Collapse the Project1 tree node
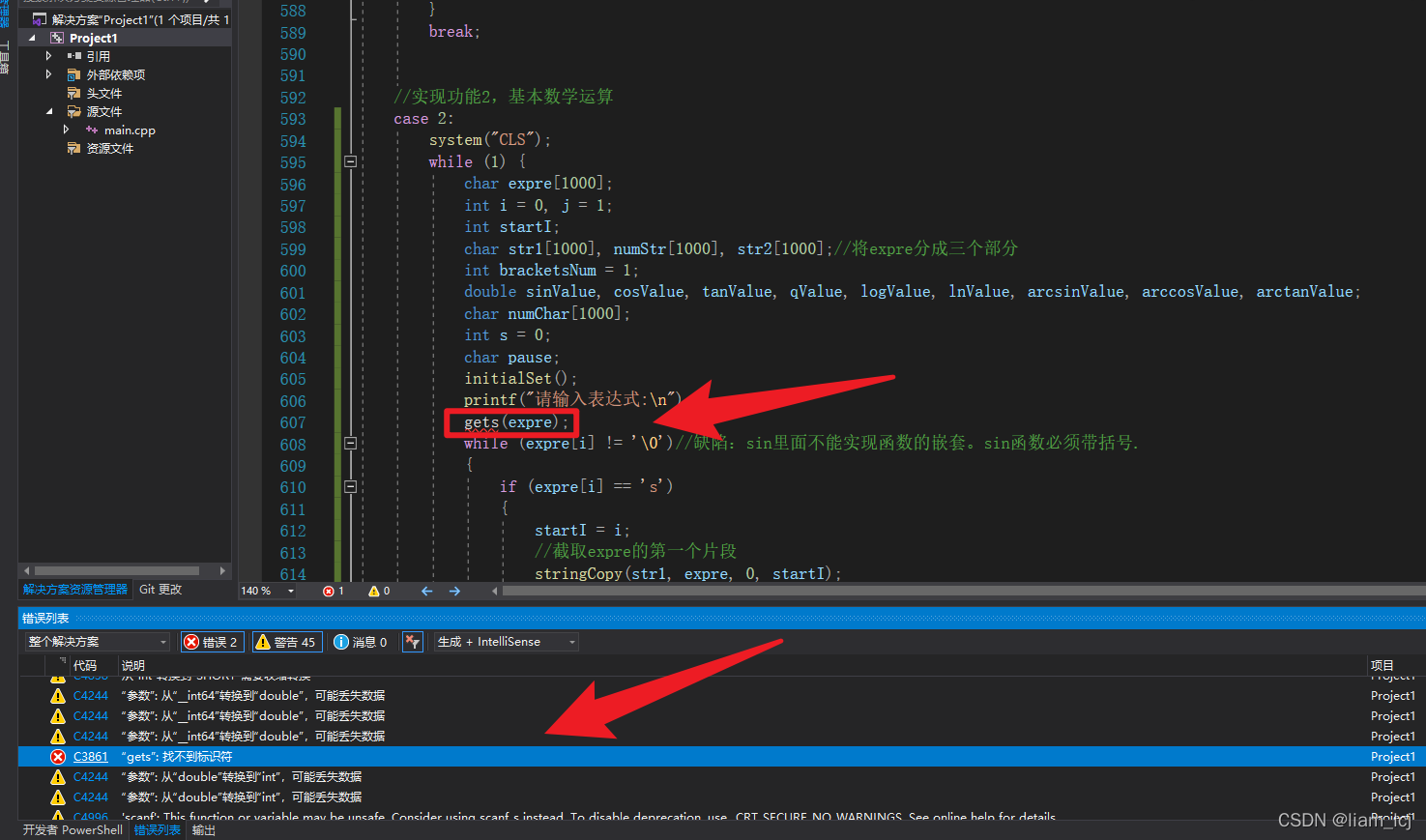The image size is (1426, 840). click(32, 38)
